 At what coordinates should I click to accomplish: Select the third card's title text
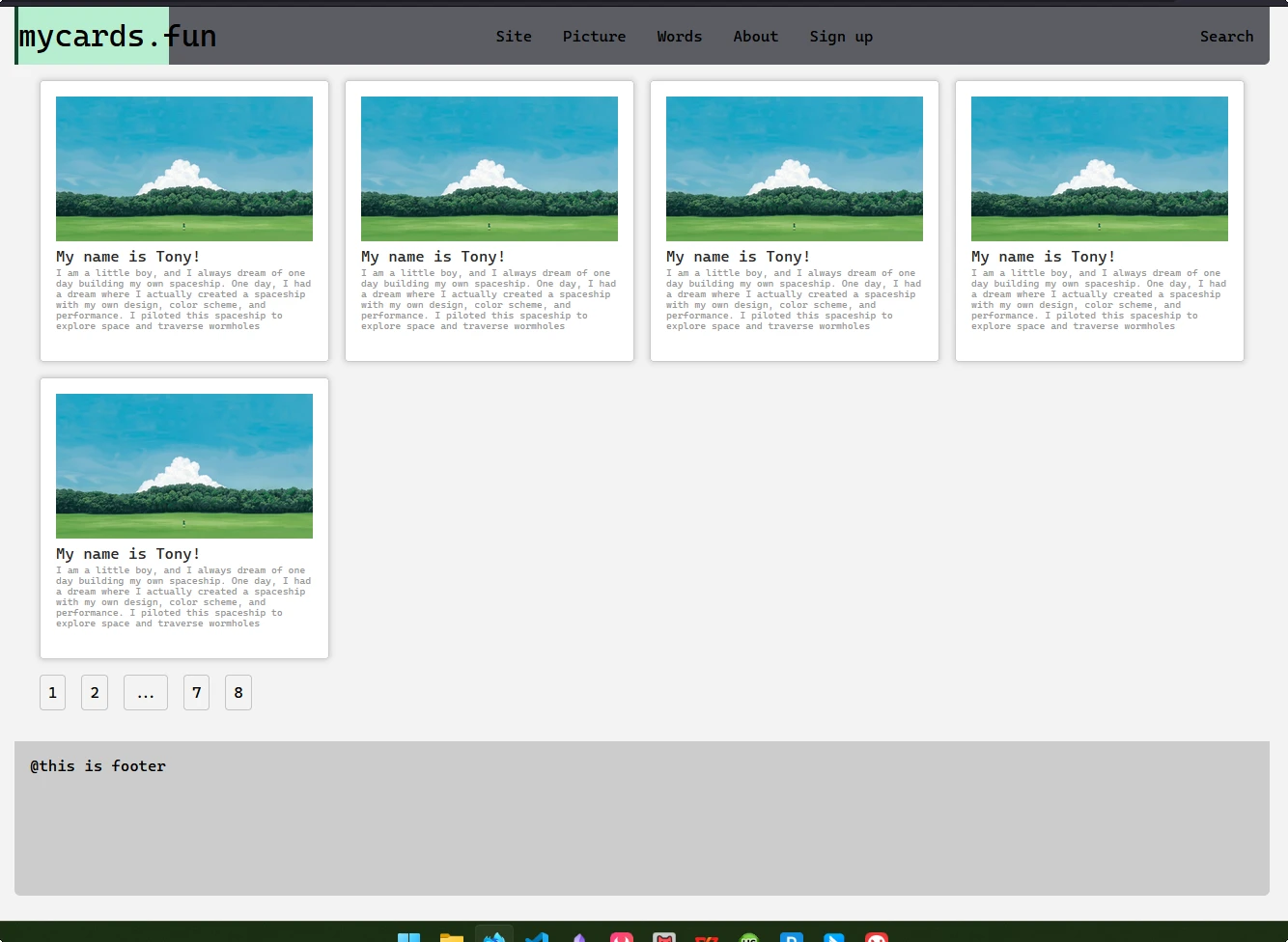click(x=738, y=257)
